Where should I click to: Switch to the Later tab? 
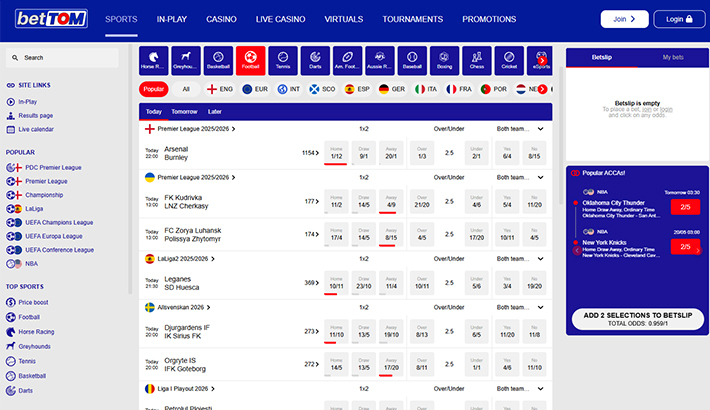pos(215,111)
